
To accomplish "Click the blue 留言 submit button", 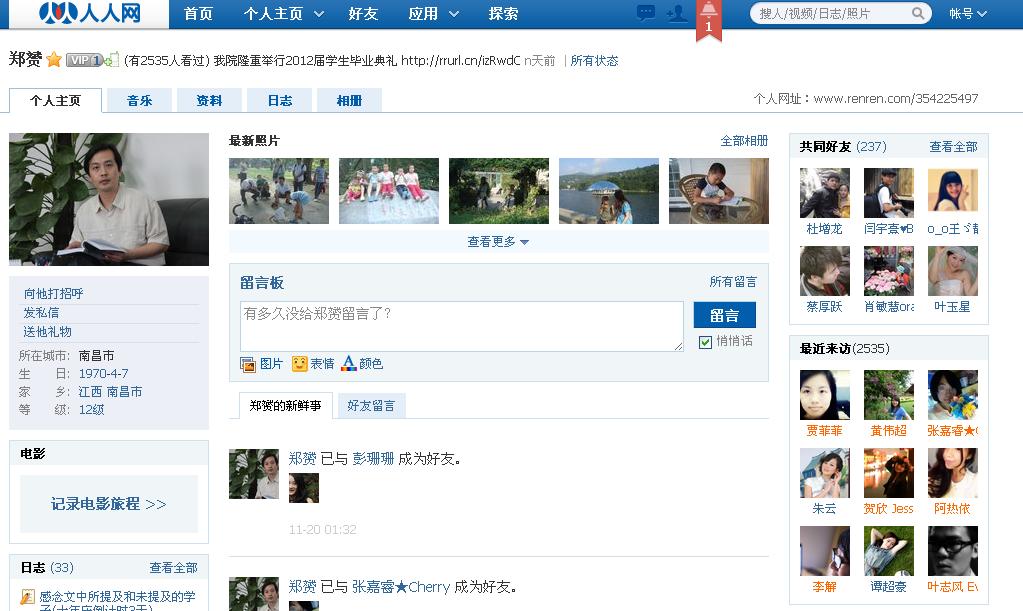I will (x=724, y=315).
